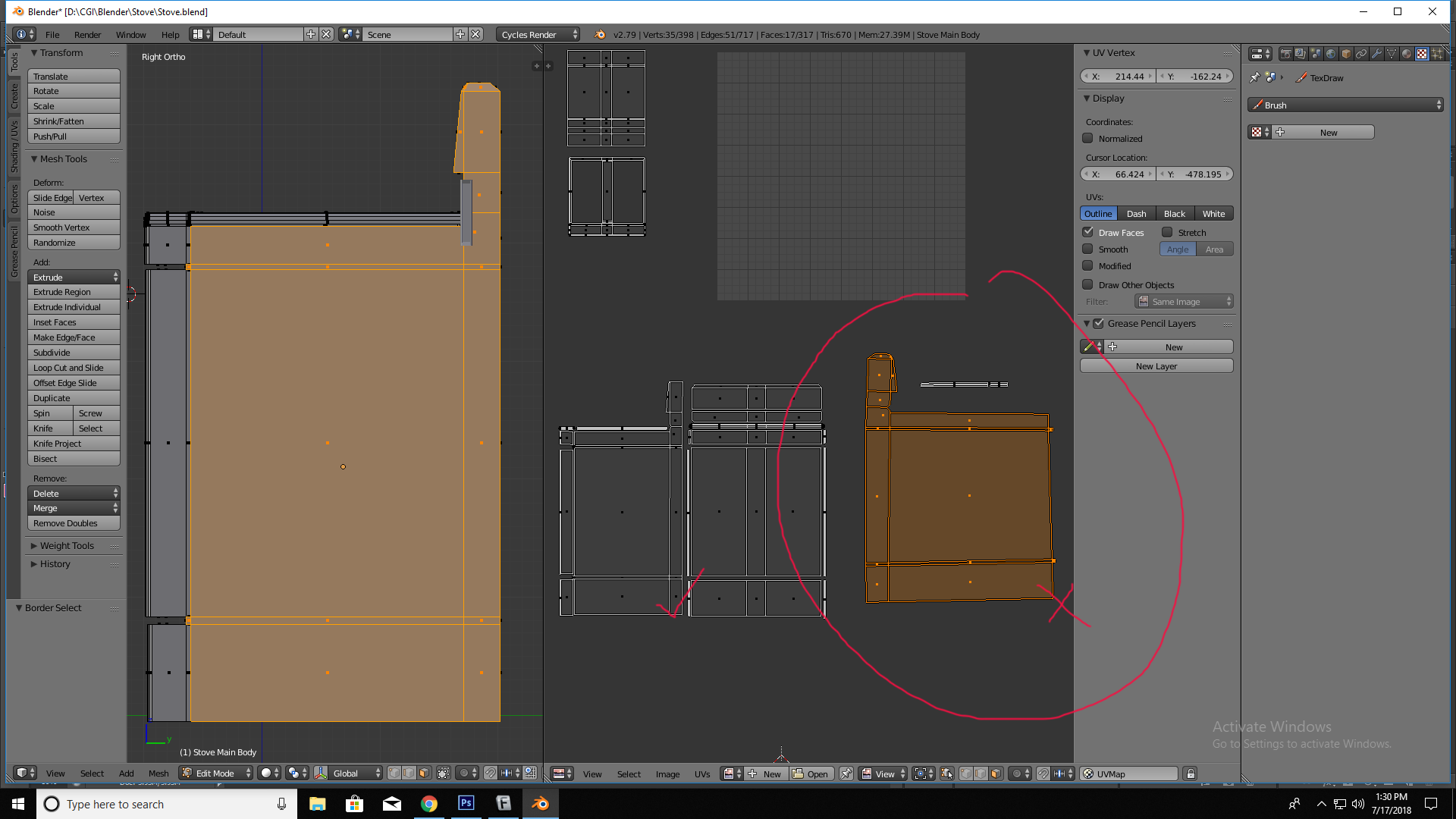1456x819 pixels.
Task: Adjust the UV Vertex Y value field
Action: [x=1194, y=77]
